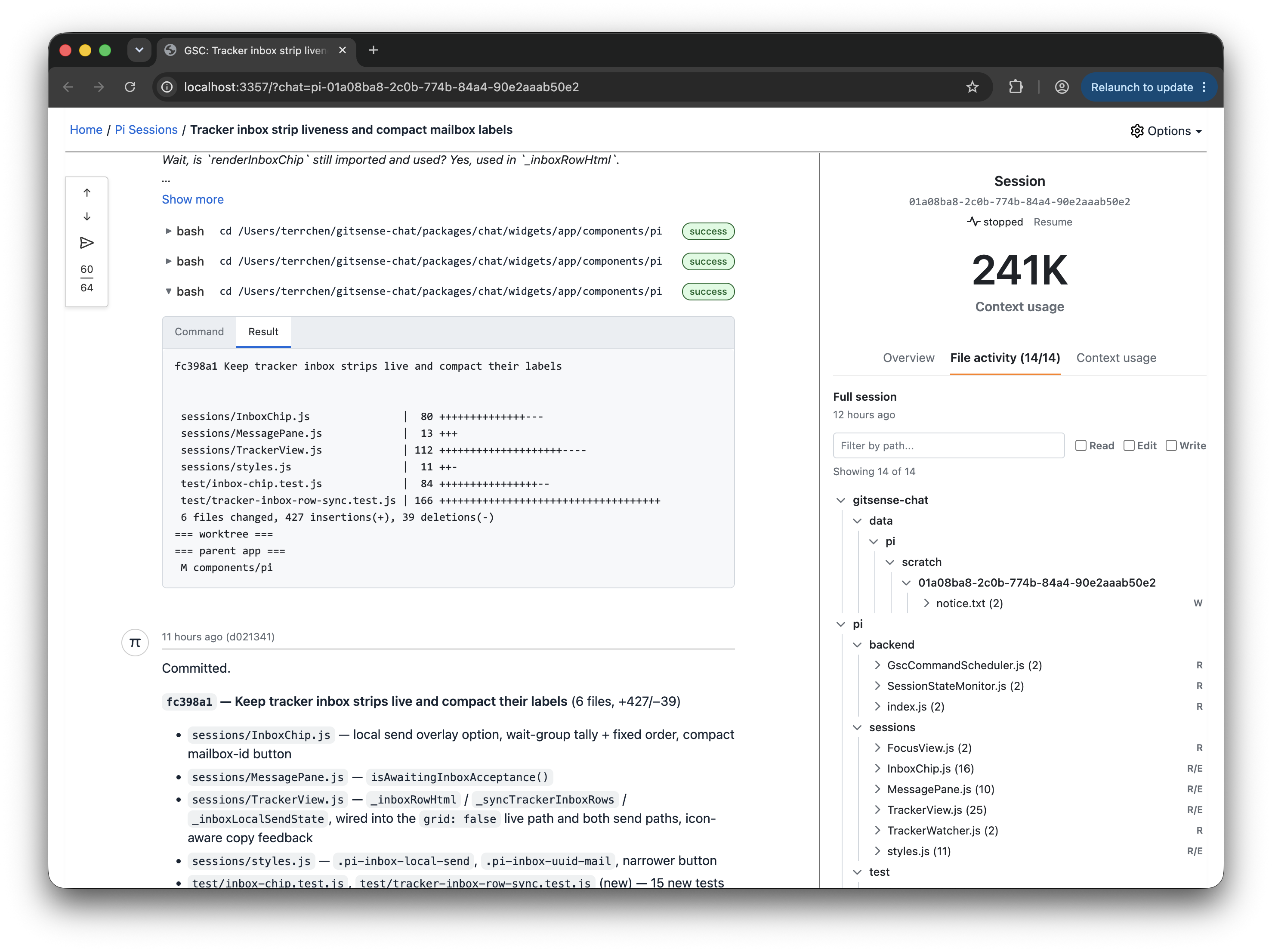Toggle the Write filter checkbox
Image resolution: width=1272 pixels, height=952 pixels.
coord(1171,445)
